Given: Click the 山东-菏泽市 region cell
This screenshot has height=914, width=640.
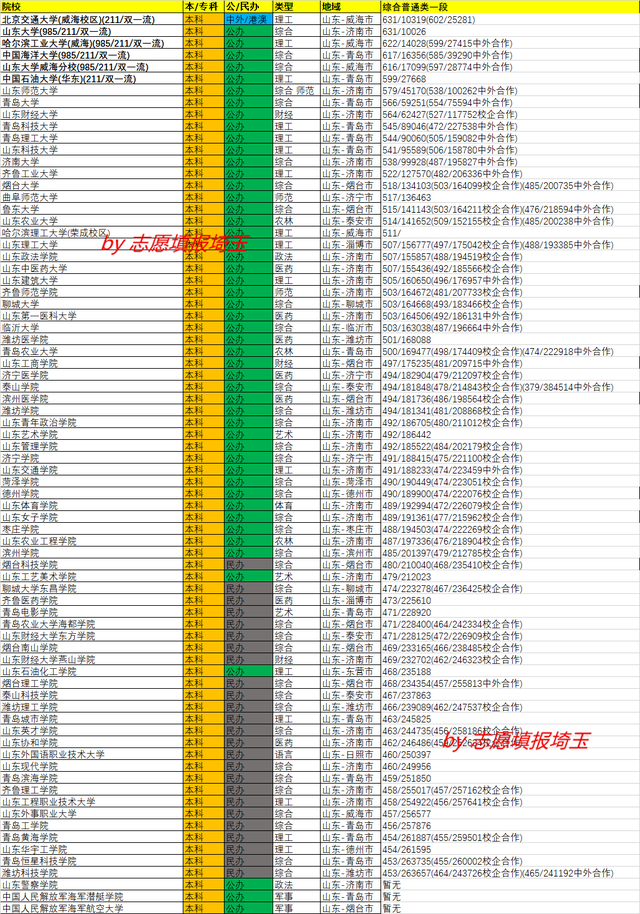Looking at the screenshot, I should (x=351, y=482).
